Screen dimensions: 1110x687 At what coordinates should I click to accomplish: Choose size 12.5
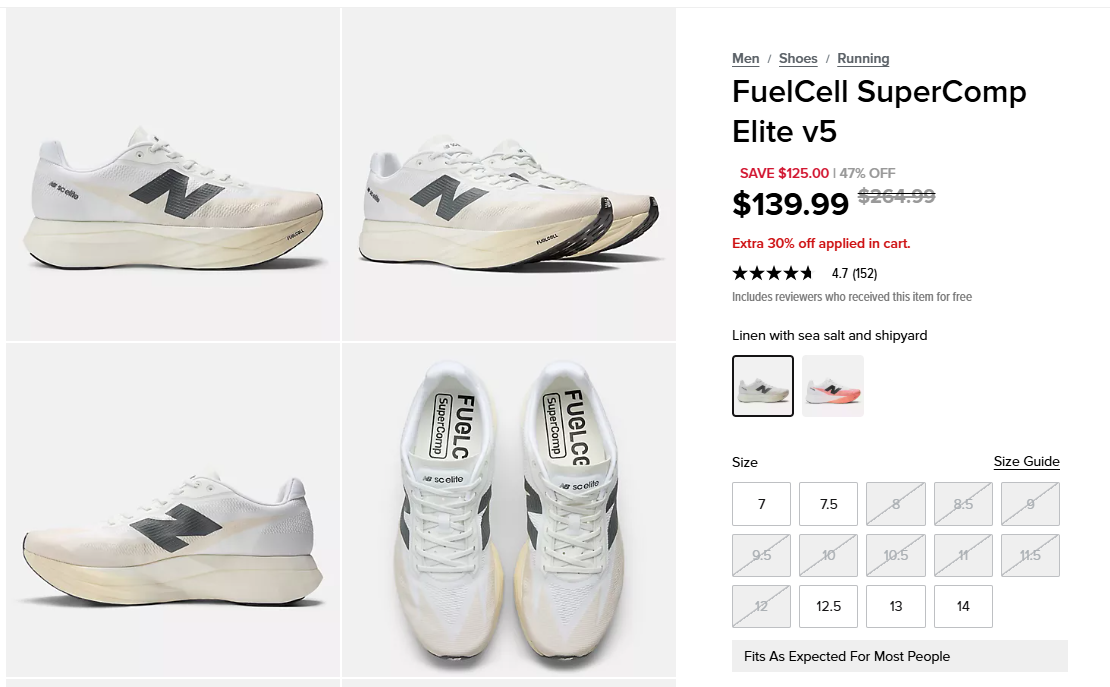tap(828, 606)
